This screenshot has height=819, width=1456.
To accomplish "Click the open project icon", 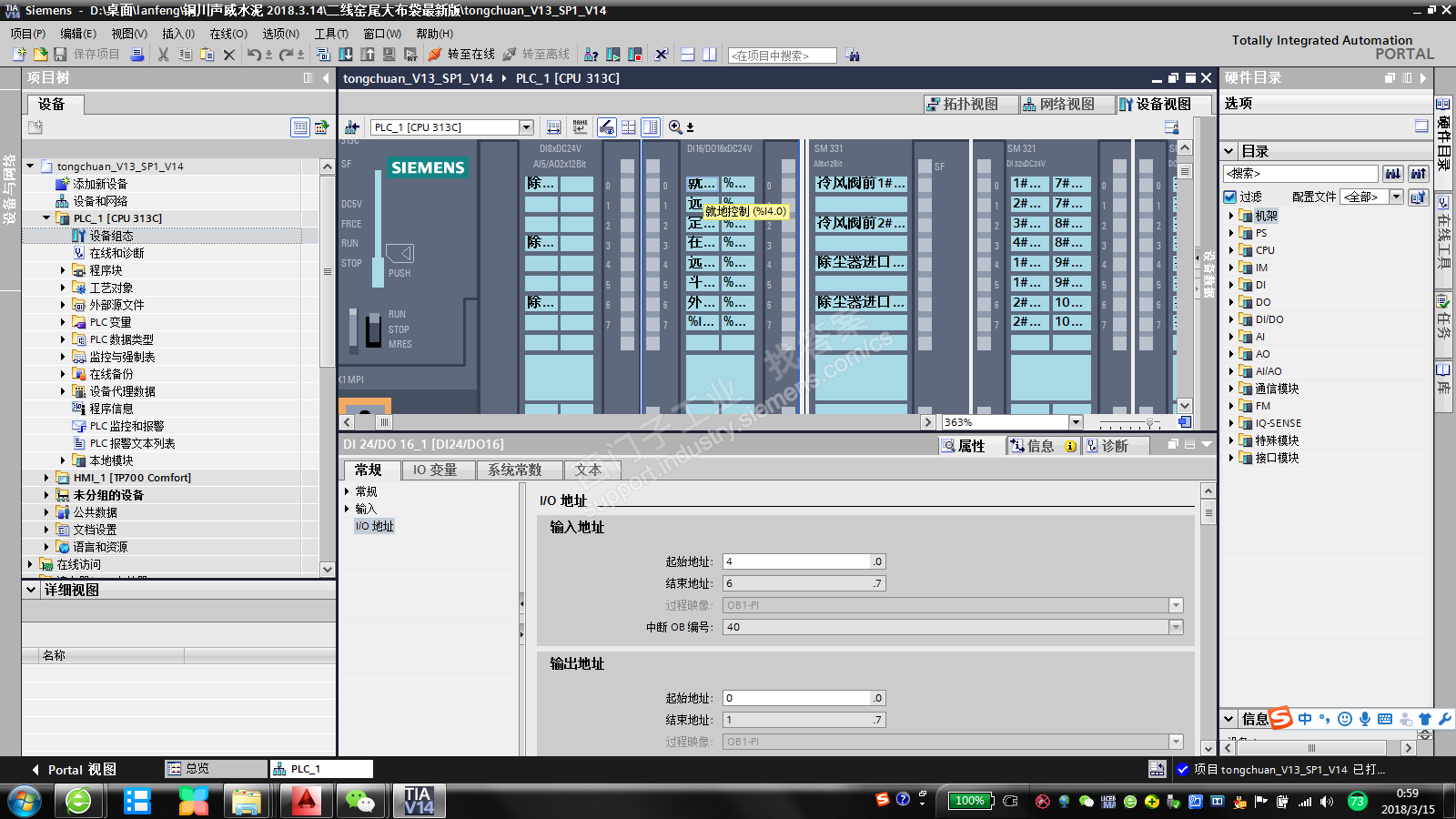I will click(x=40, y=55).
